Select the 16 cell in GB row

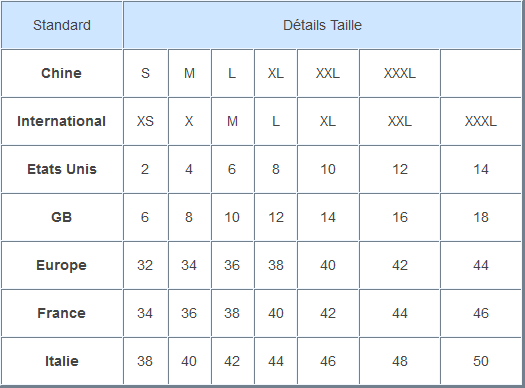[399, 217]
